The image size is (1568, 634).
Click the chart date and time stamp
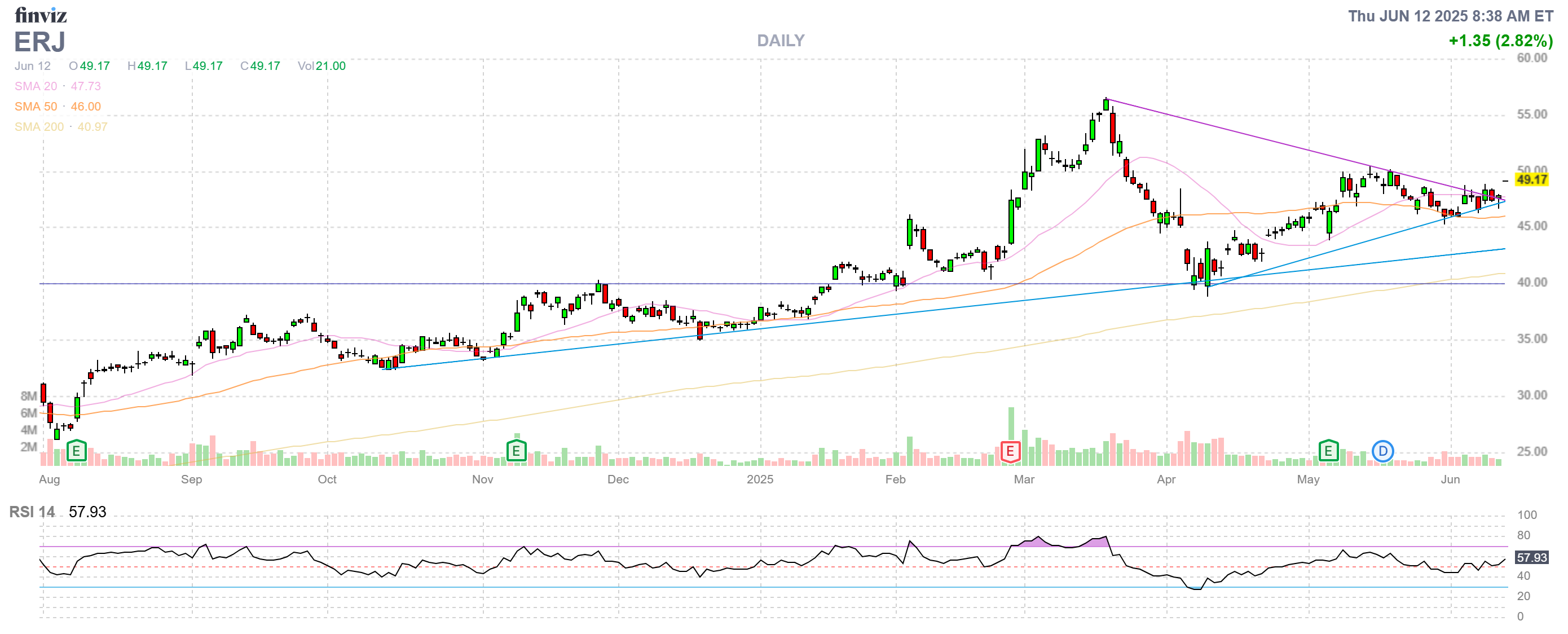tap(1450, 16)
